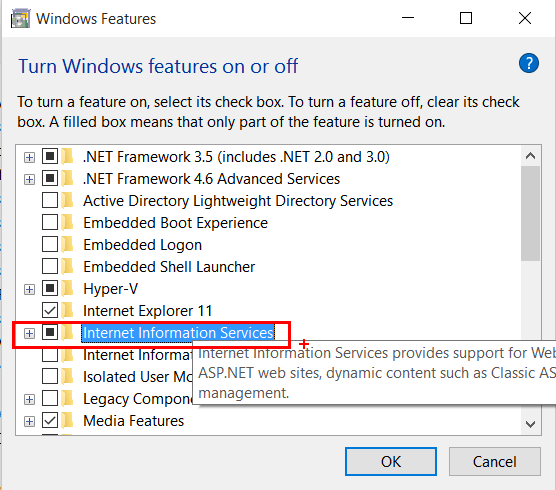The height and width of the screenshot is (490, 556).
Task: Click scrollbar down arrow in features list
Action: click(x=530, y=424)
